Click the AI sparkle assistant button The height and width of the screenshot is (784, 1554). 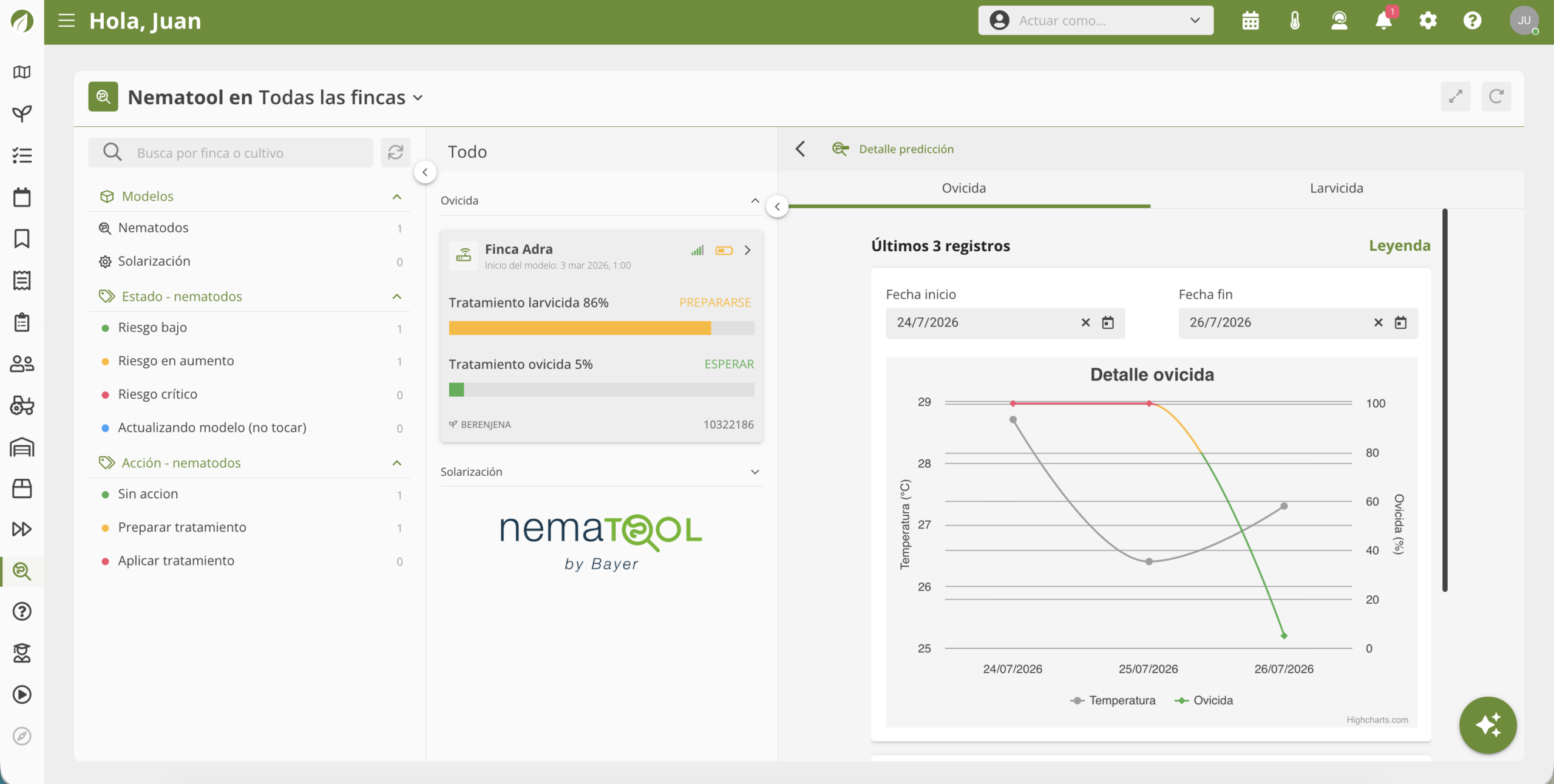click(1488, 725)
